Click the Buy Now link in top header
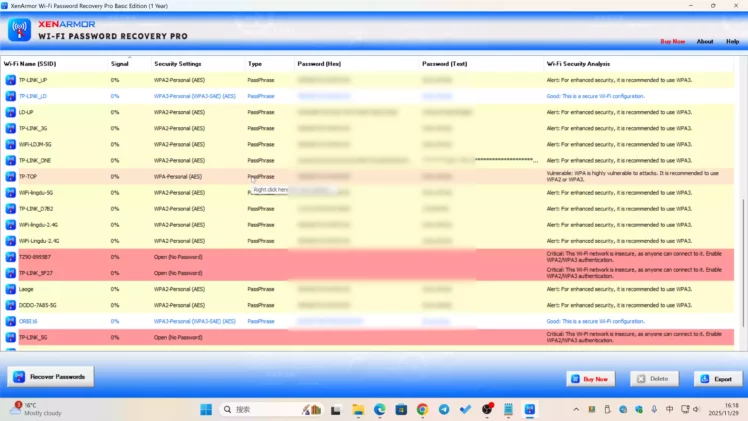748x421 pixels. point(673,41)
